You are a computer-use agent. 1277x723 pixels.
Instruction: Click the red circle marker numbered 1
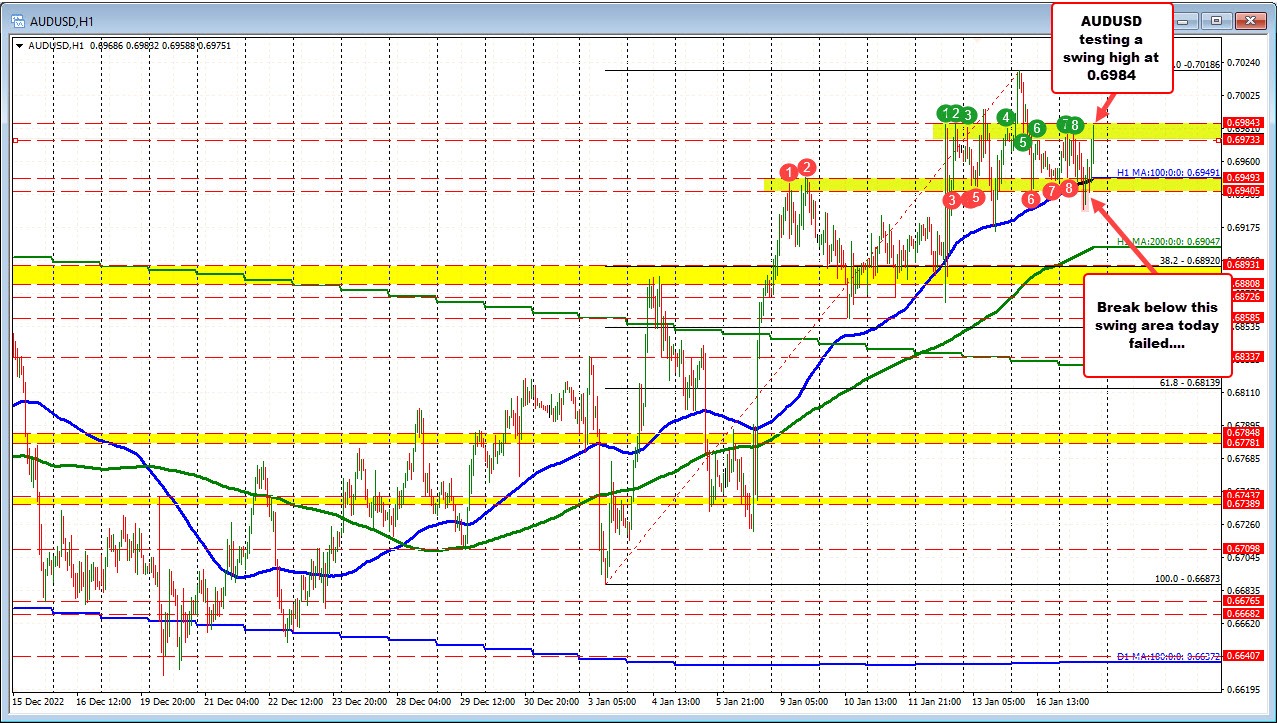[790, 172]
